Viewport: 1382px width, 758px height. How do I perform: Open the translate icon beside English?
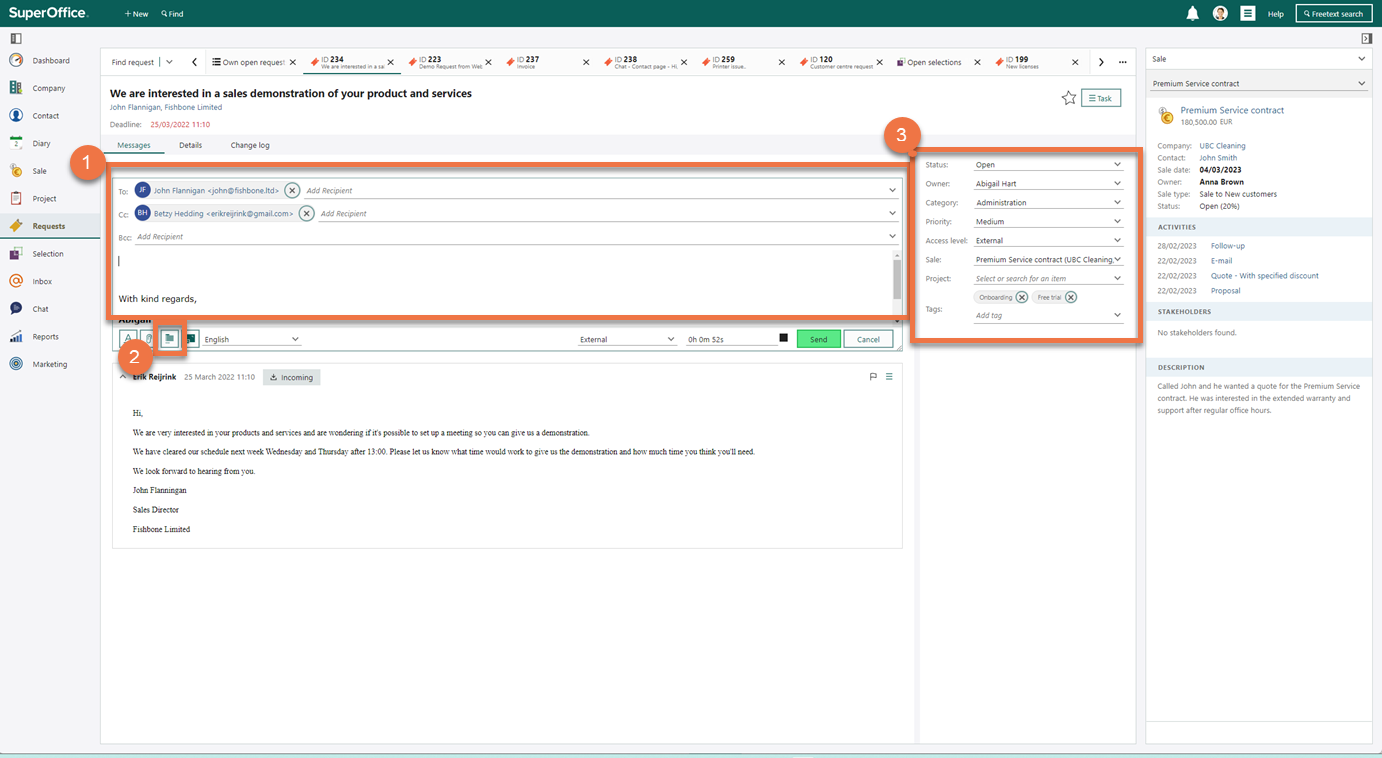(x=191, y=339)
